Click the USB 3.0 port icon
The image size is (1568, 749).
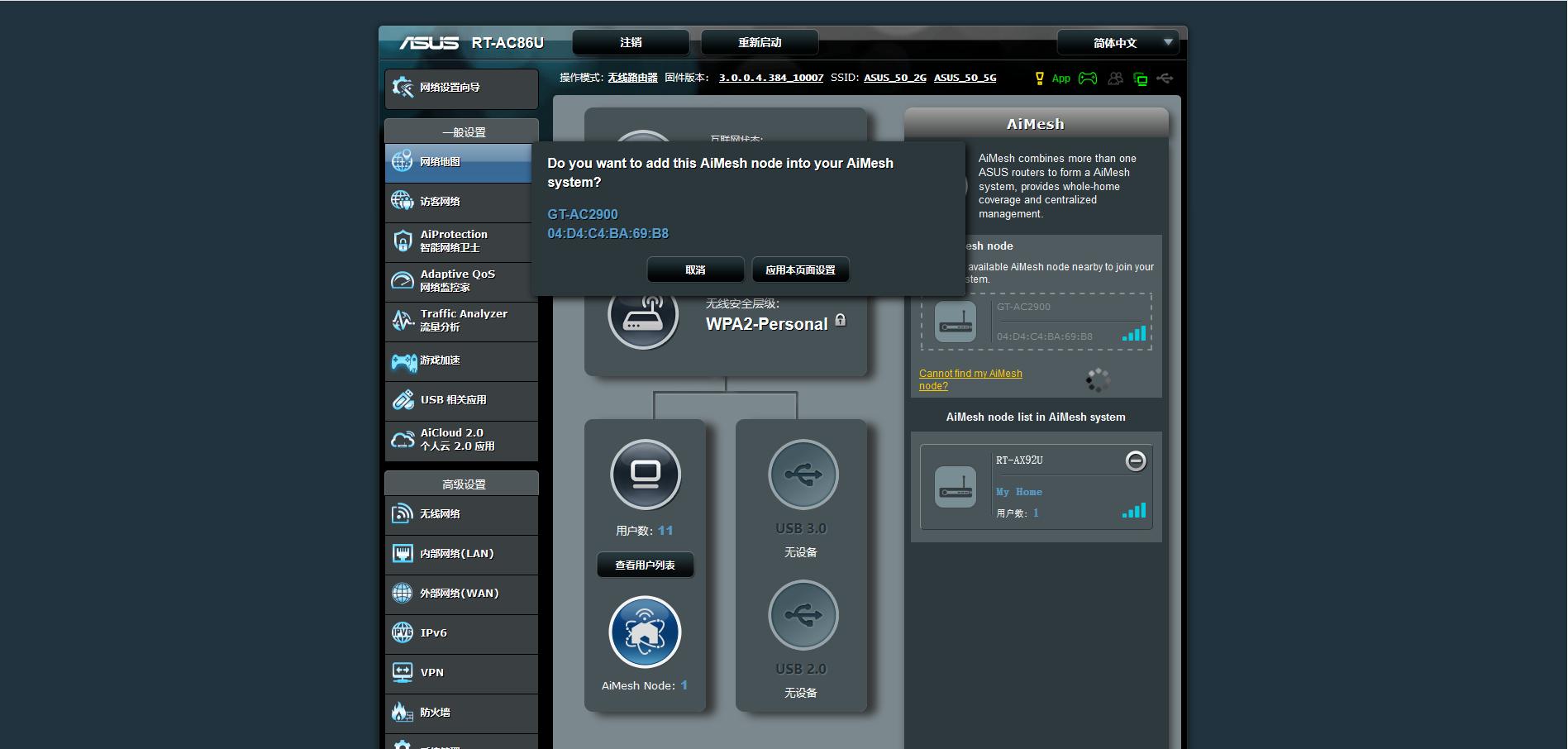[803, 475]
